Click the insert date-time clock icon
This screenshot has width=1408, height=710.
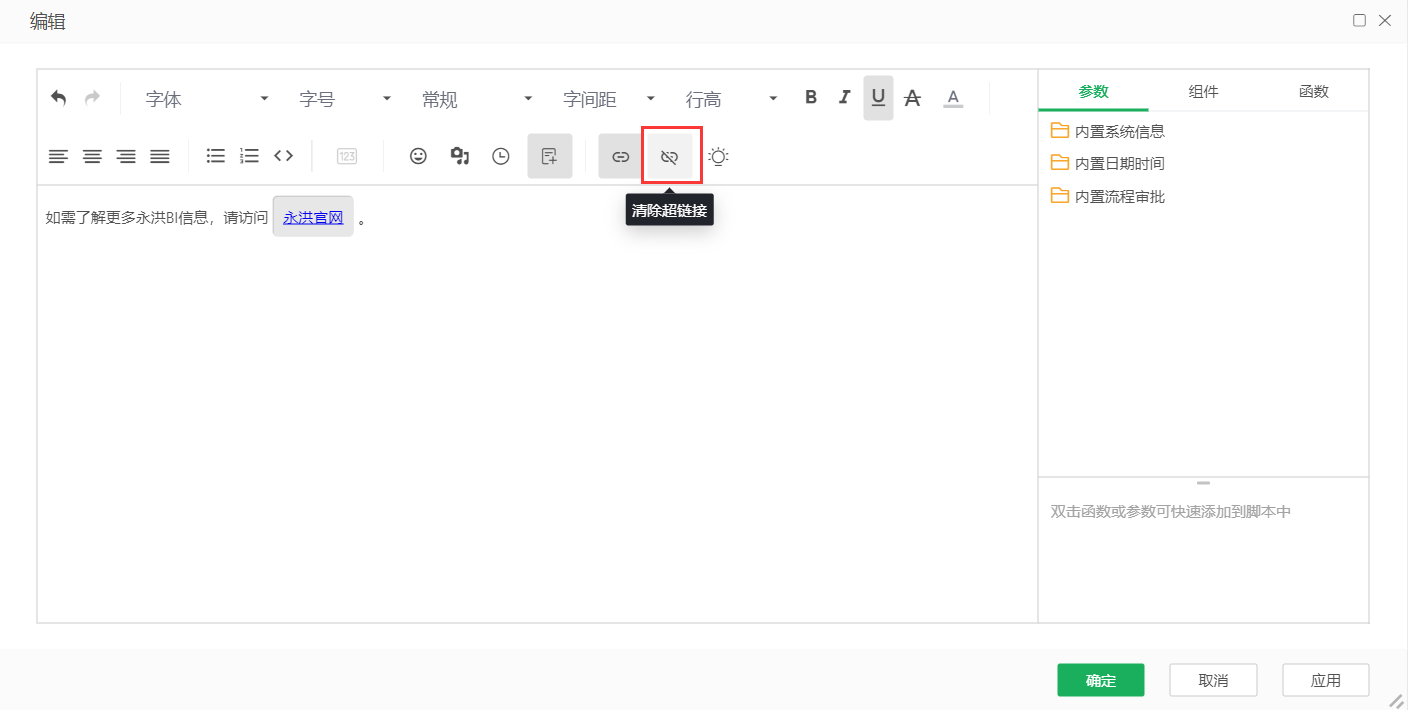(x=500, y=156)
